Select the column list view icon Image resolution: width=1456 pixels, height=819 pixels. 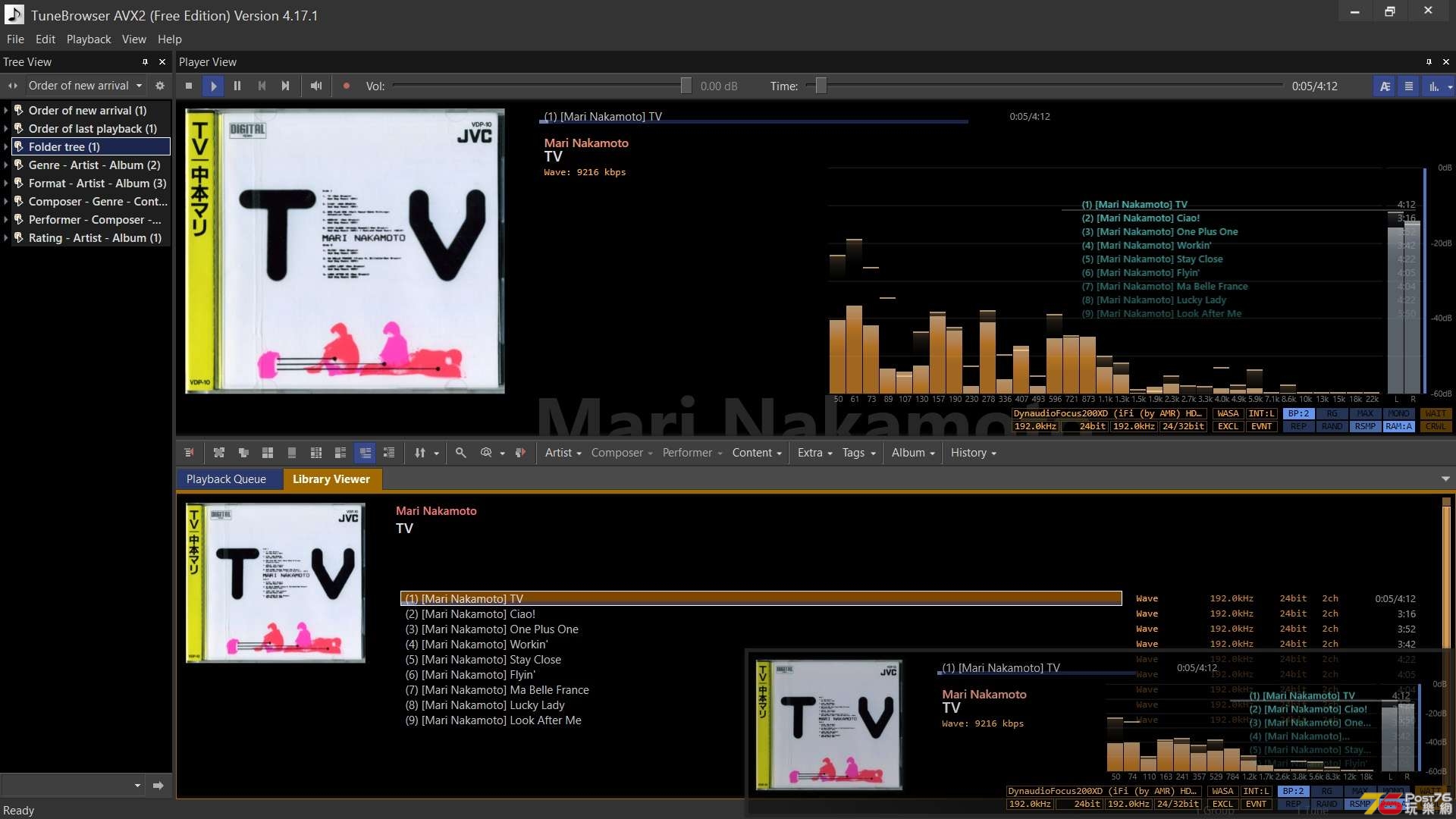(x=316, y=453)
